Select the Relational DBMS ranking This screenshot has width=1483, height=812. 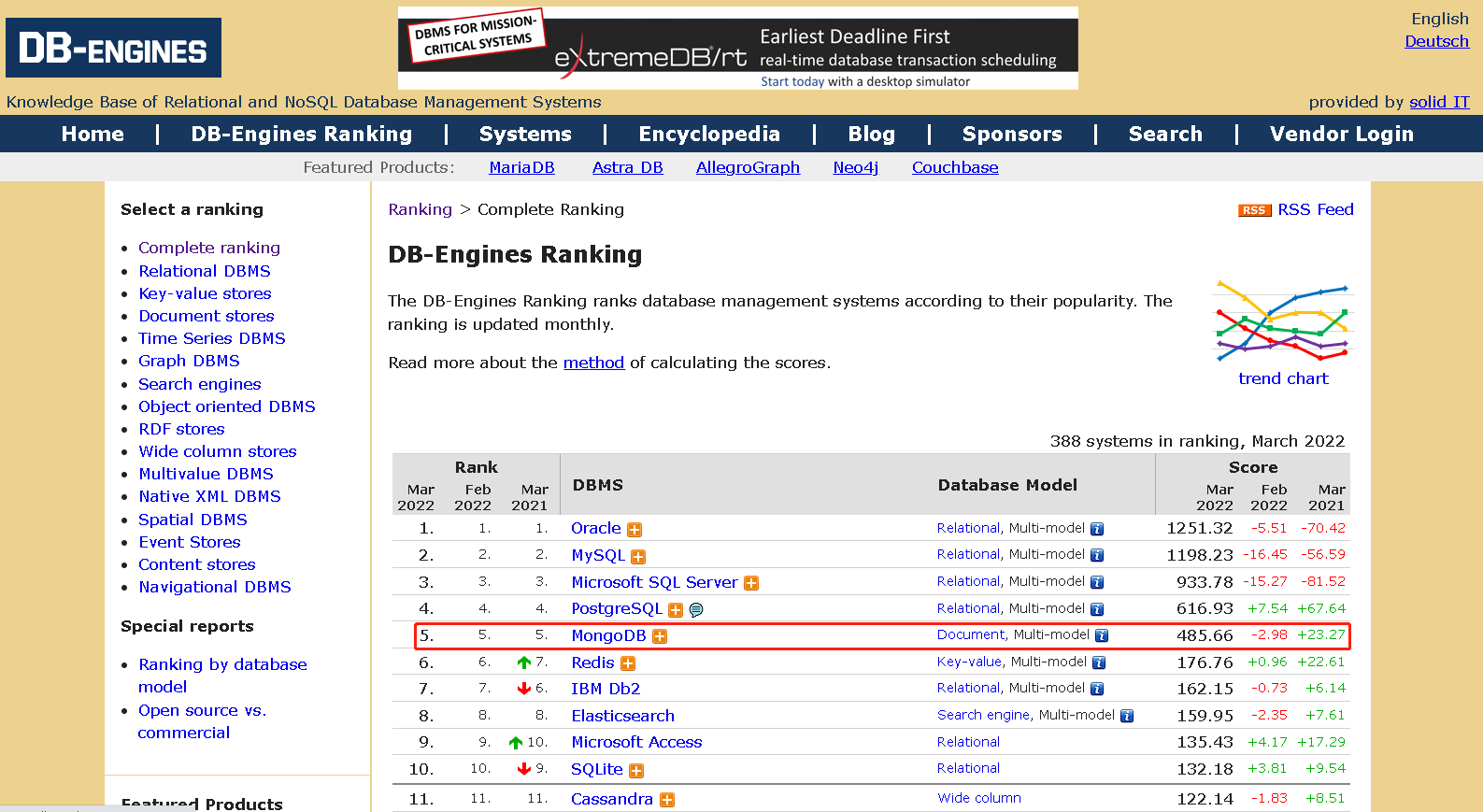click(205, 271)
